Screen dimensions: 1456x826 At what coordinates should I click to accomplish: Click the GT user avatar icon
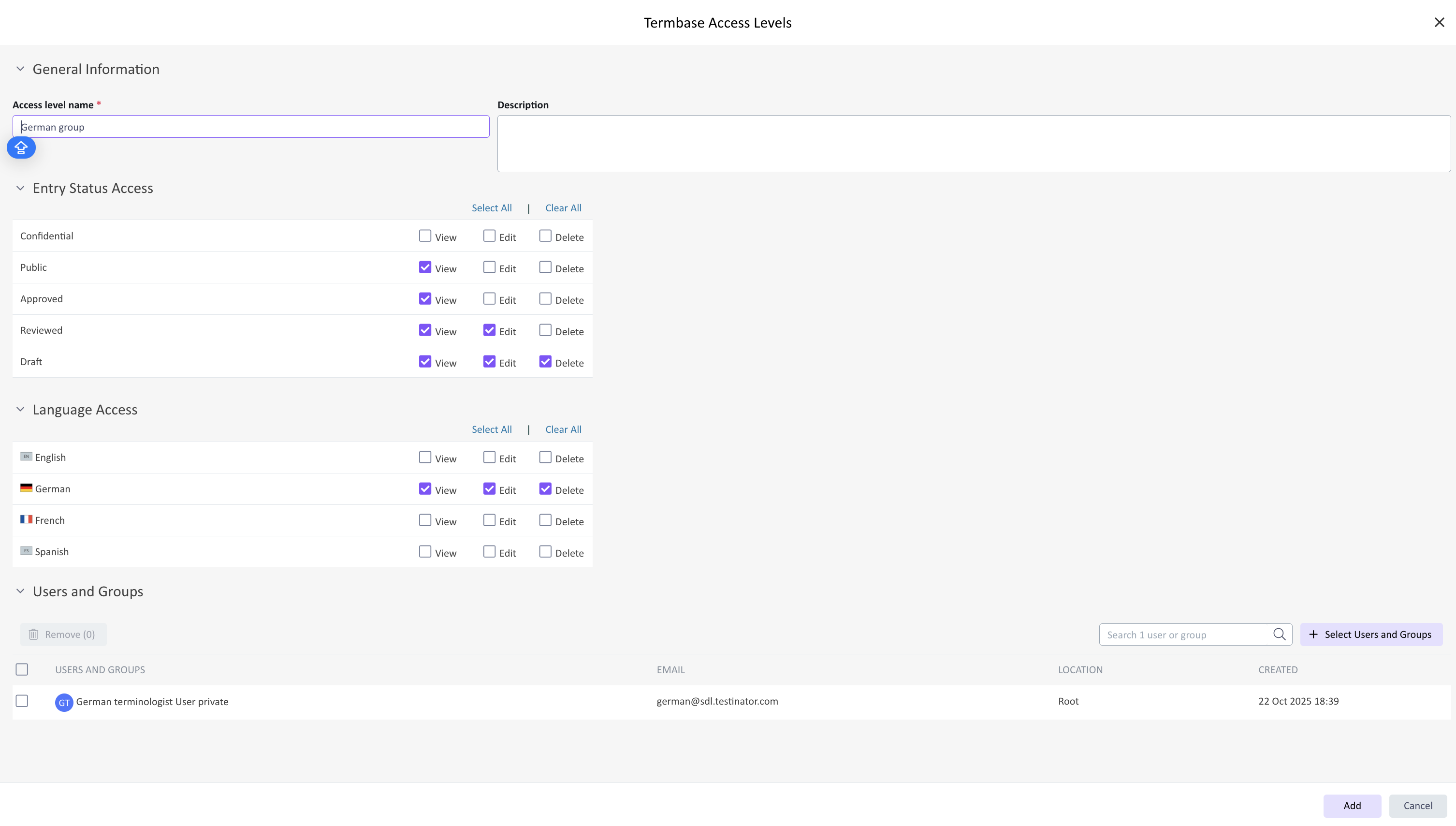[64, 702]
